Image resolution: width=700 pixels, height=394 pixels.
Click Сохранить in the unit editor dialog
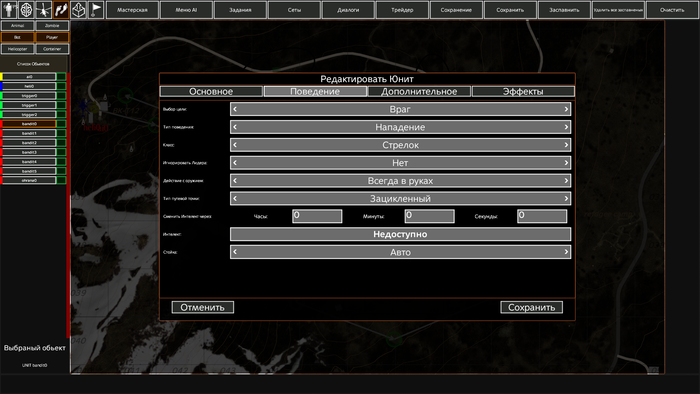coord(531,307)
